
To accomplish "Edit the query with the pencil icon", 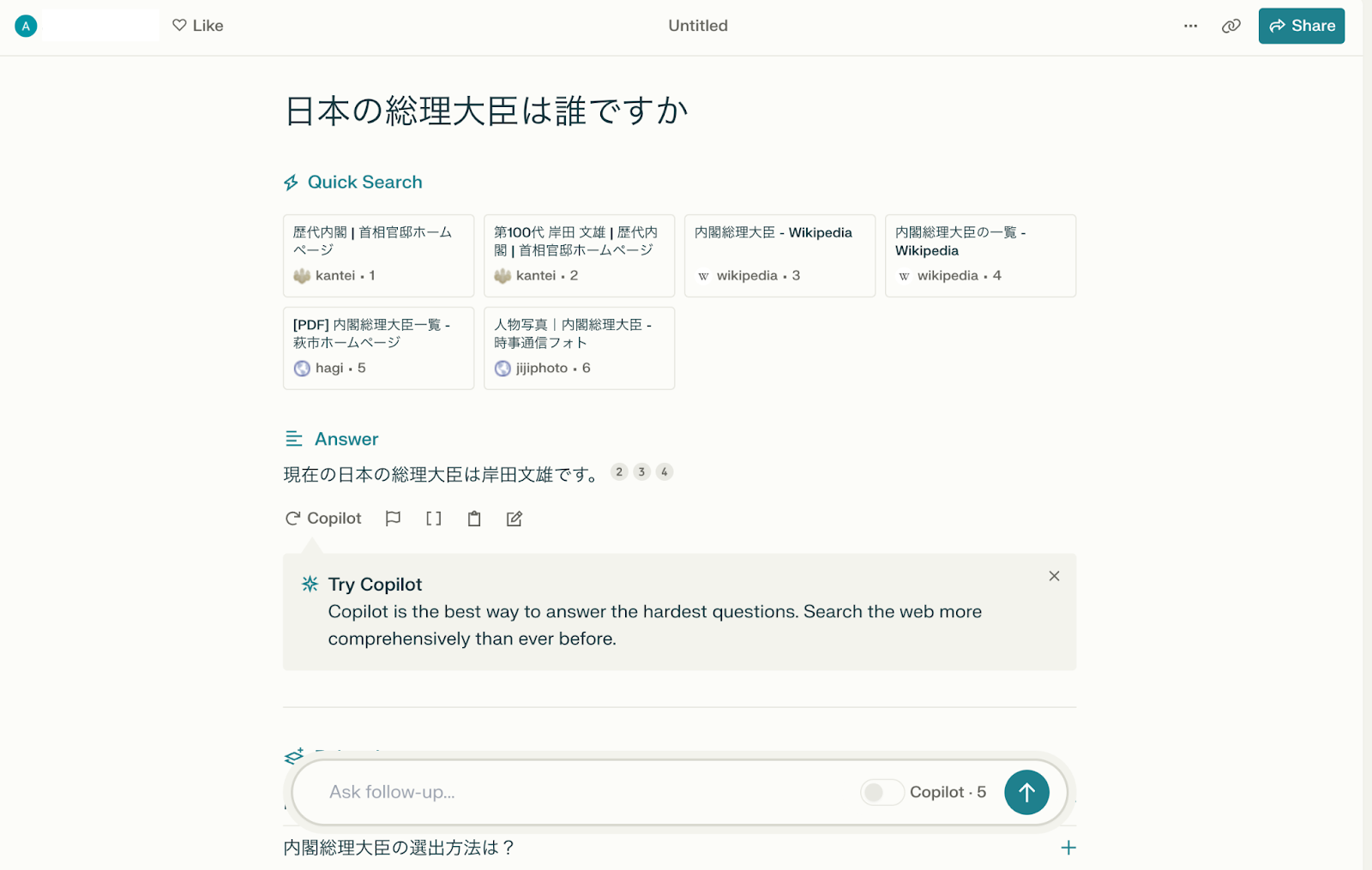I will click(x=514, y=519).
